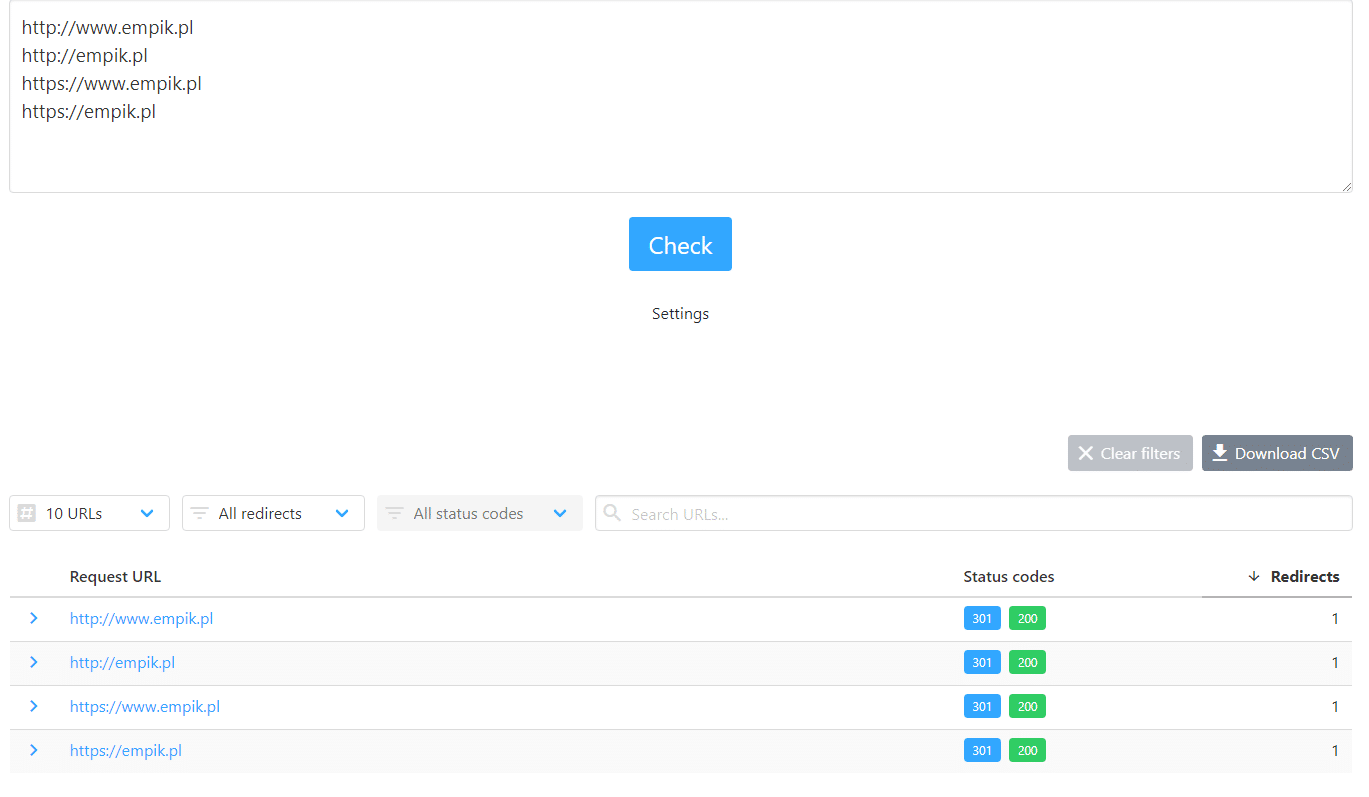Click the 301 badge for https://www.empik.pl
Viewport: 1369px width, 797px height.
tap(982, 707)
